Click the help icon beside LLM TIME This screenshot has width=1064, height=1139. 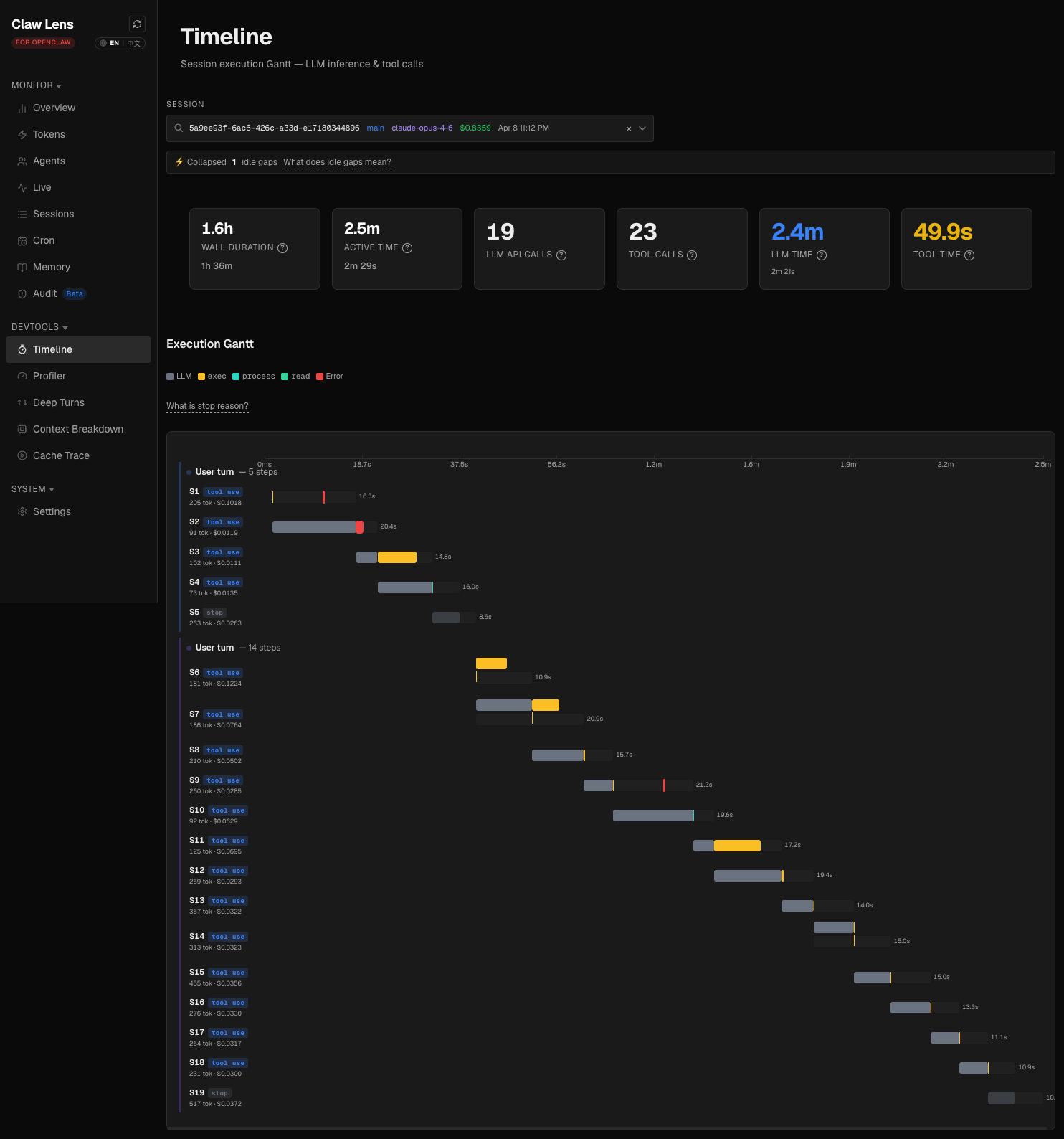coord(822,255)
